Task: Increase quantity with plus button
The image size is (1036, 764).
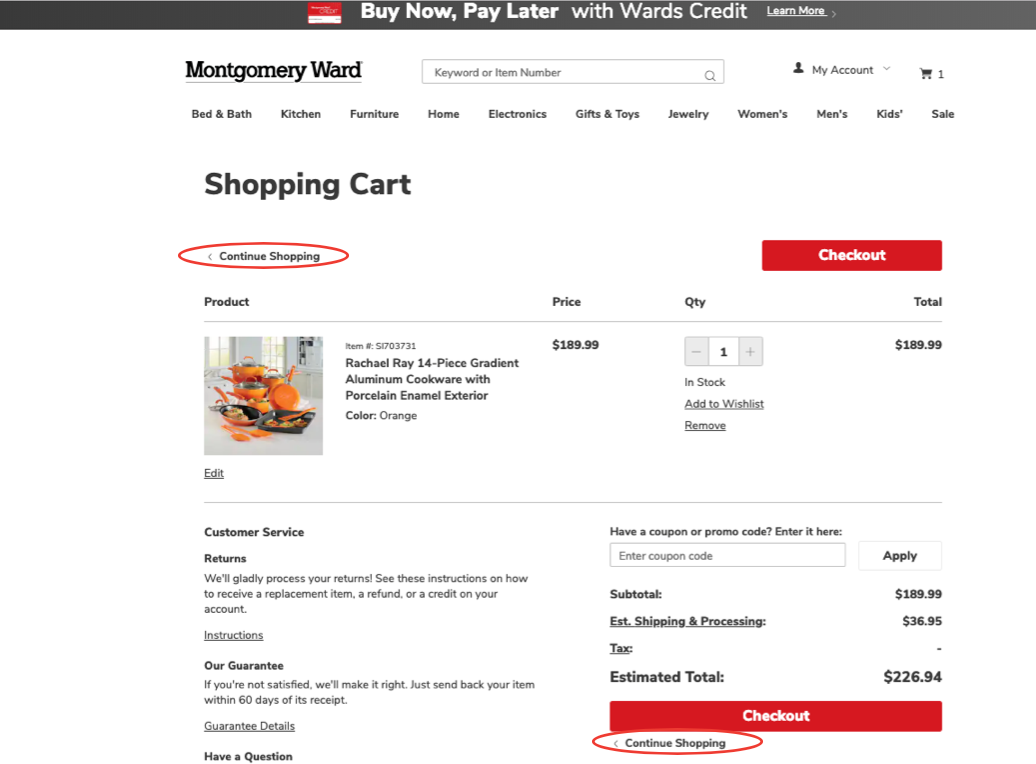Action: pyautogui.click(x=751, y=352)
